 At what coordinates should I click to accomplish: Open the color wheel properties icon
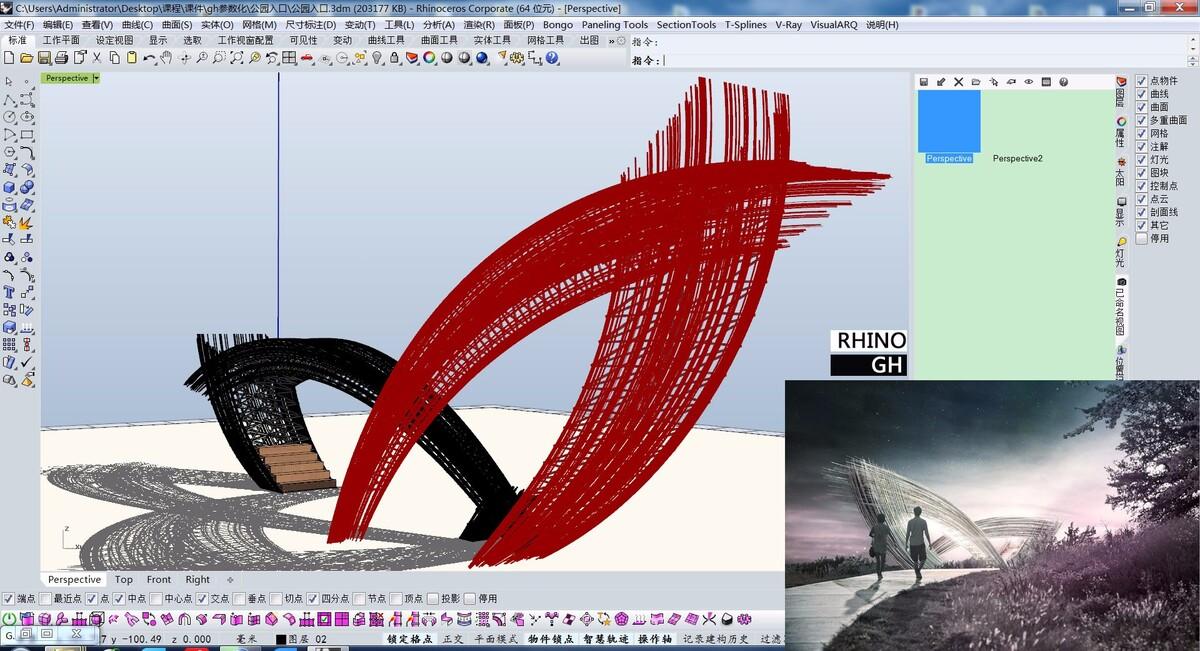pos(429,58)
